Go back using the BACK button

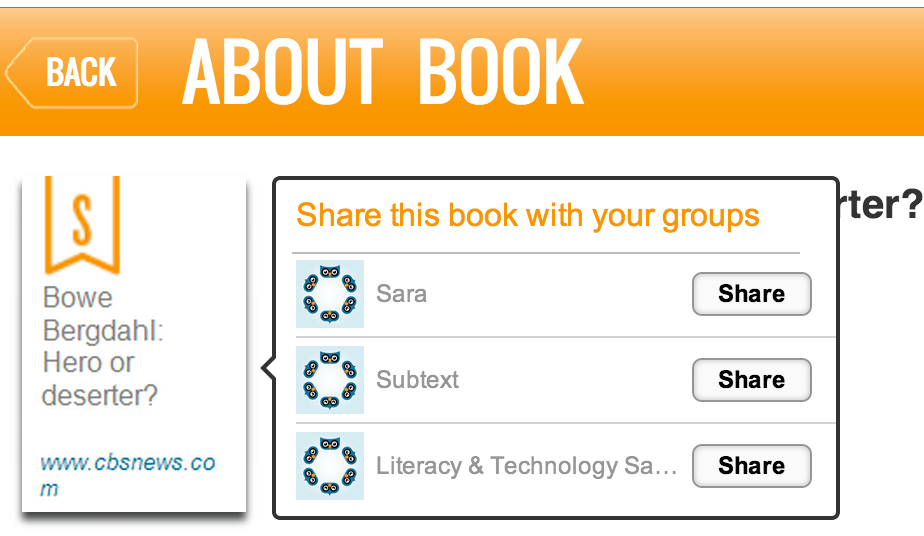click(74, 72)
